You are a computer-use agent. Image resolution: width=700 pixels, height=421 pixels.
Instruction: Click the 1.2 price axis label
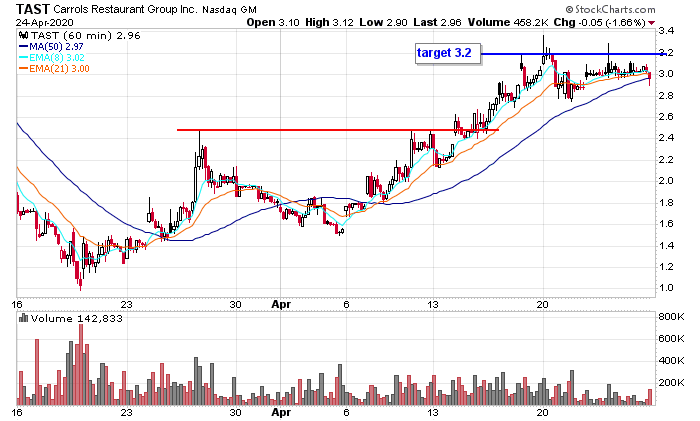point(666,267)
